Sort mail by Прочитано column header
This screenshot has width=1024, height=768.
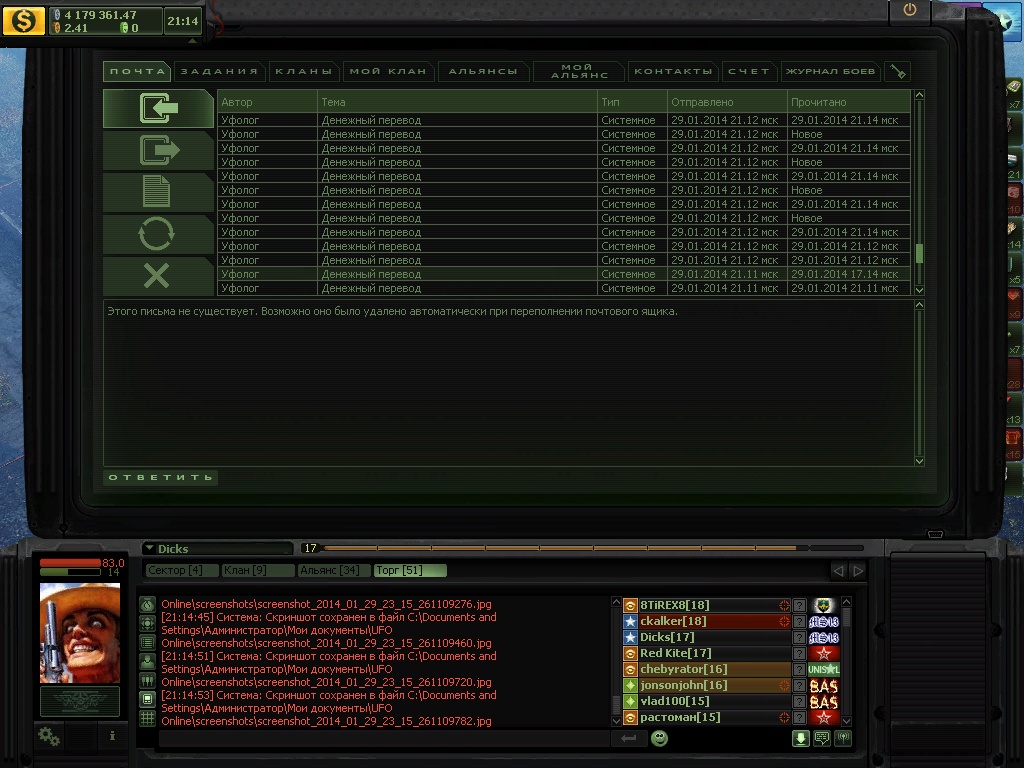[849, 102]
